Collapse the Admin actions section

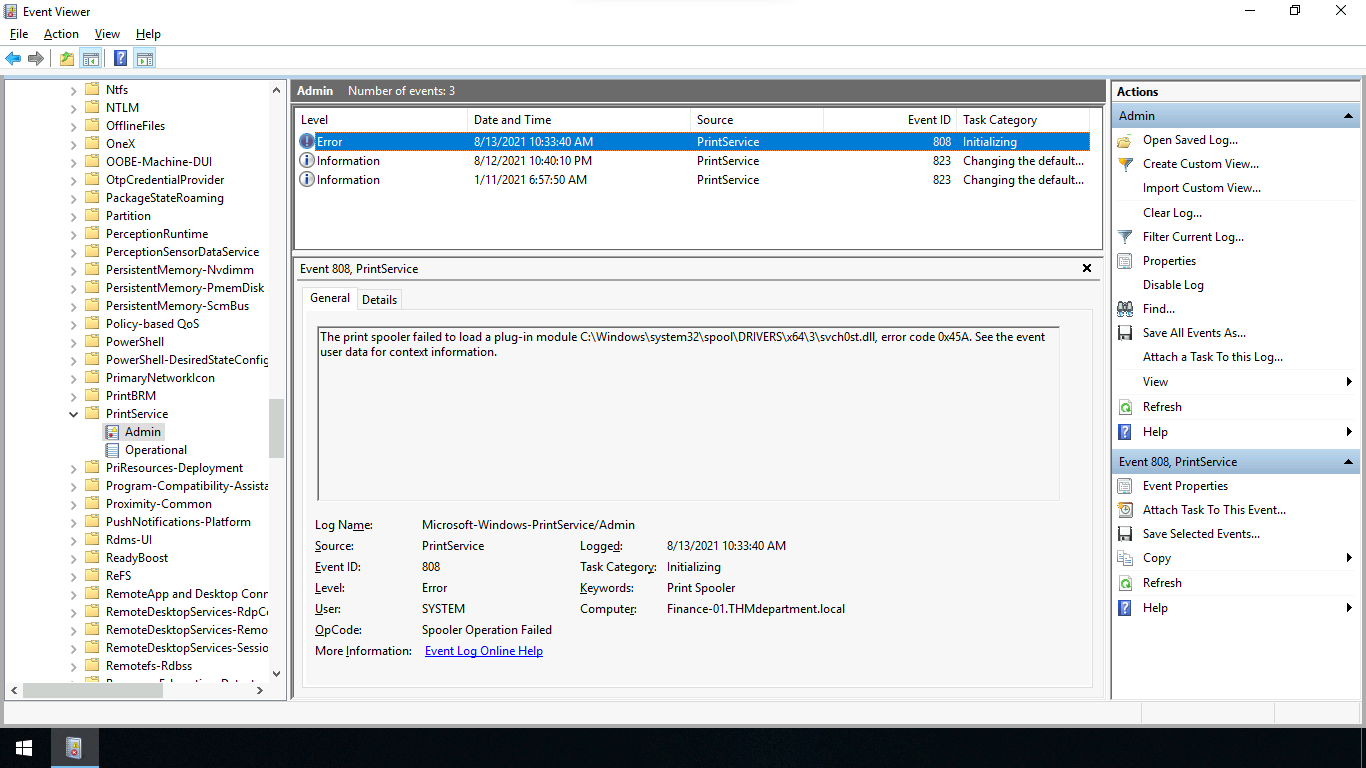[1348, 116]
